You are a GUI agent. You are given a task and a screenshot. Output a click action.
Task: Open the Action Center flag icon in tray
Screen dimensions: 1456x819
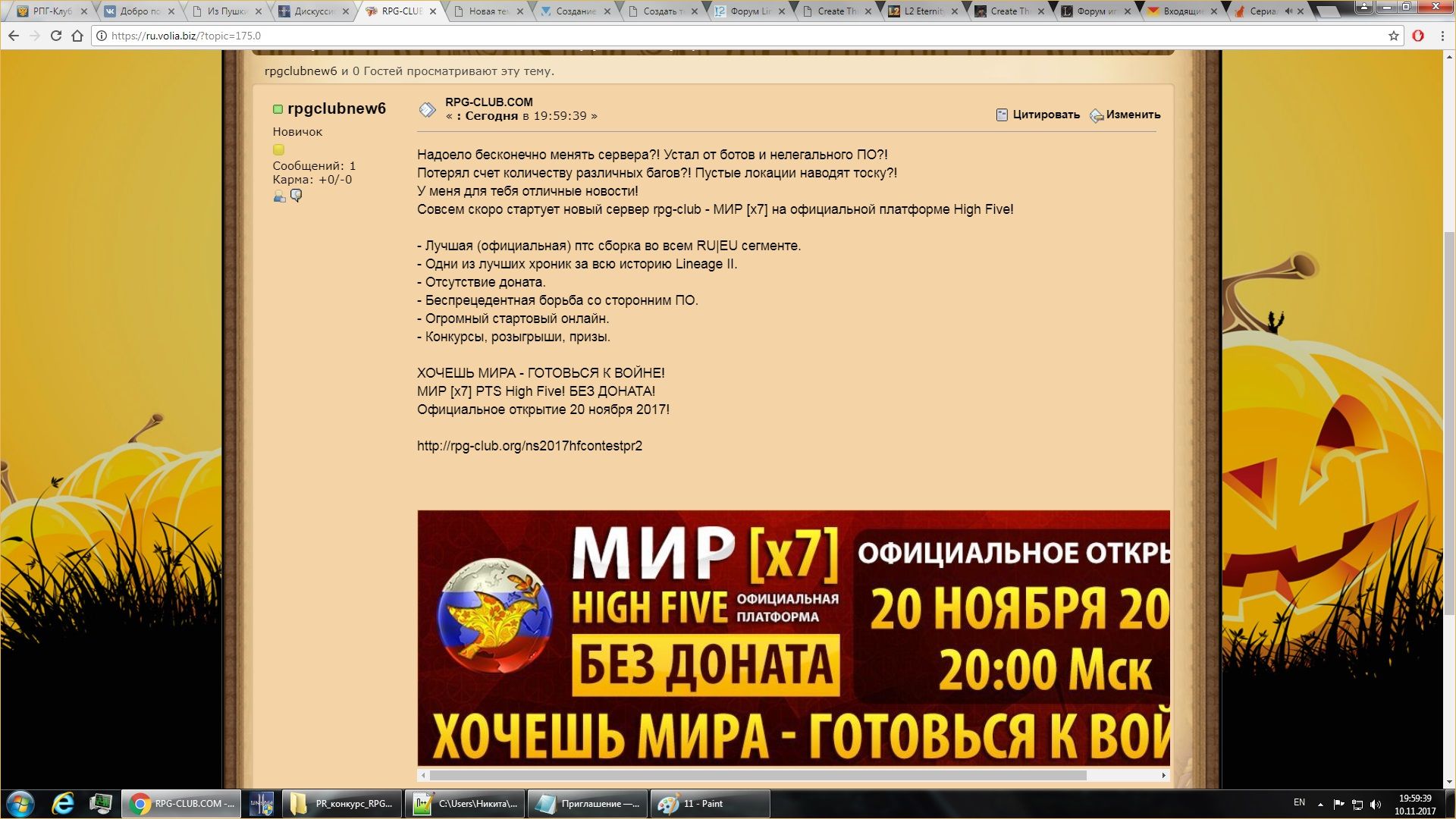point(1338,804)
